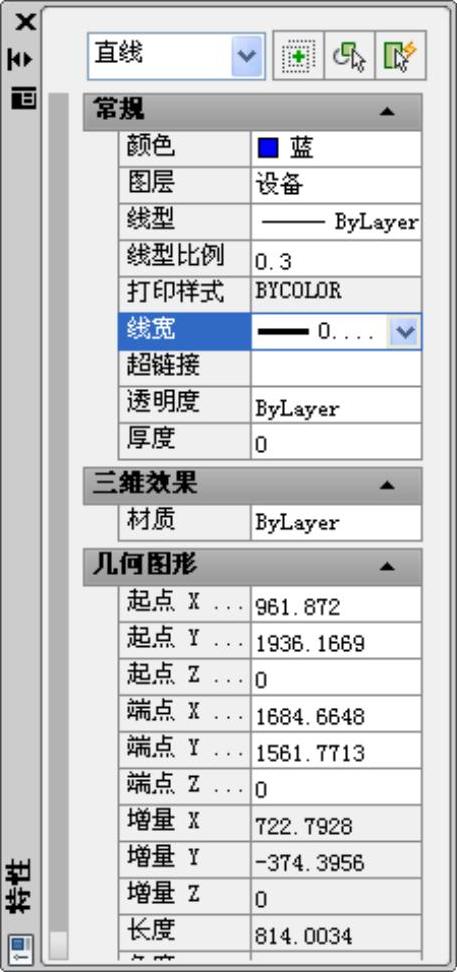
Task: Collapse the 常规 section
Action: pyautogui.click(x=387, y=112)
